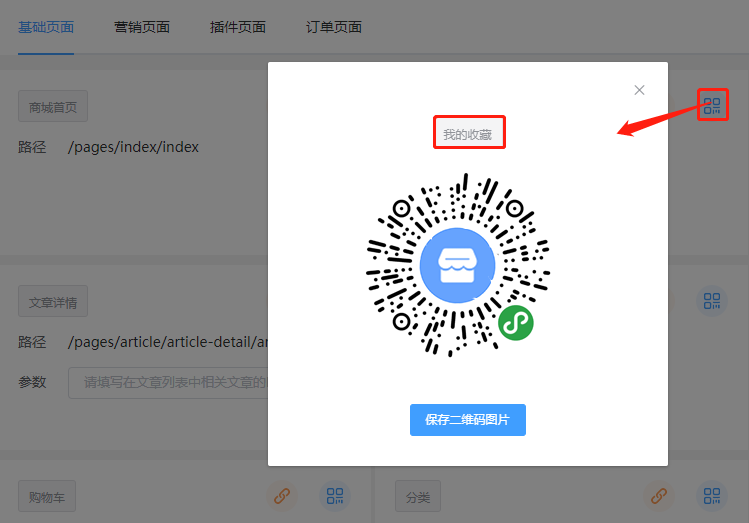Image resolution: width=749 pixels, height=523 pixels.
Task: Click the 商城首页 label tag
Action: [x=53, y=106]
